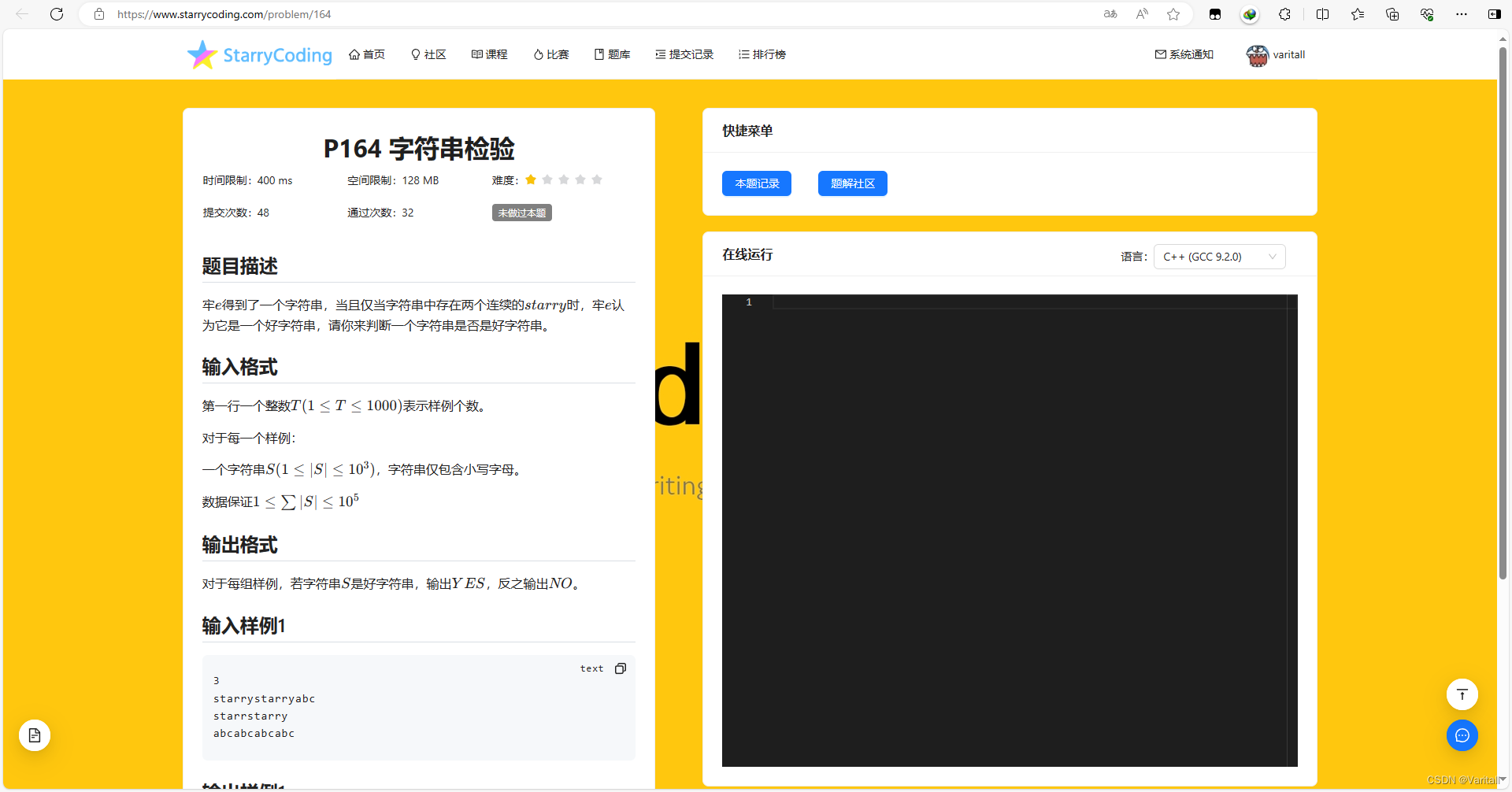Open the blue chat bubble button

click(x=1462, y=735)
